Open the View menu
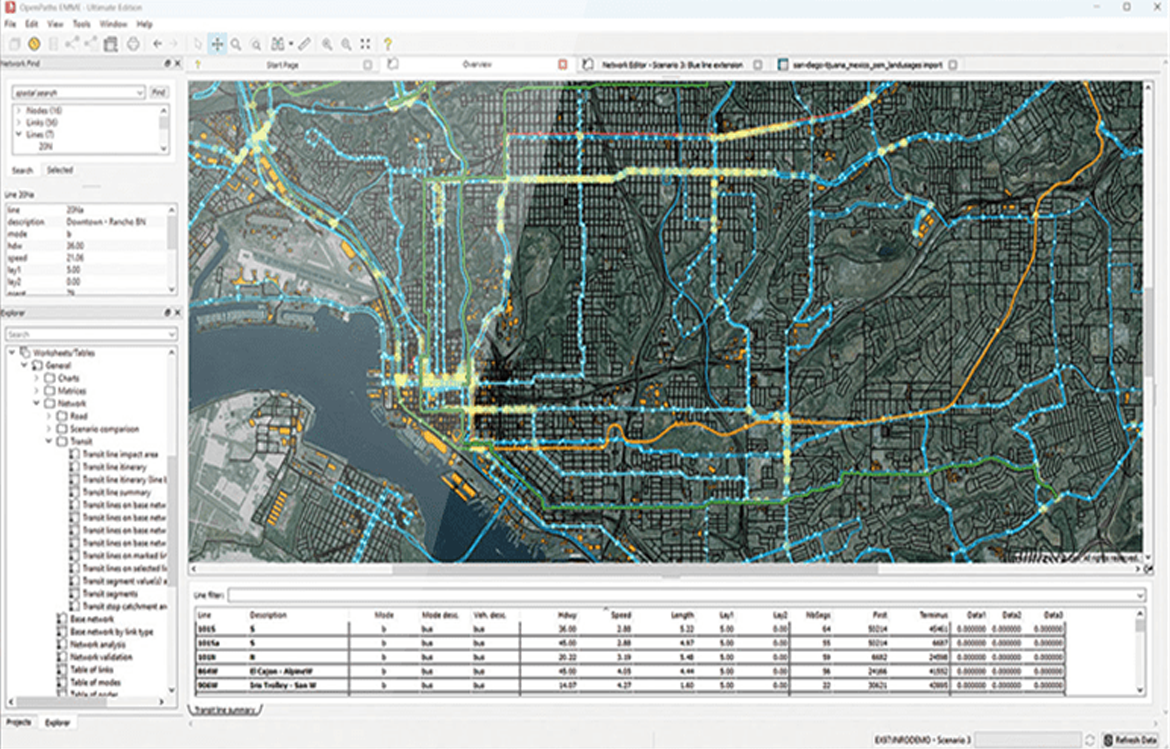Image resolution: width=1170 pixels, height=749 pixels. [x=55, y=24]
